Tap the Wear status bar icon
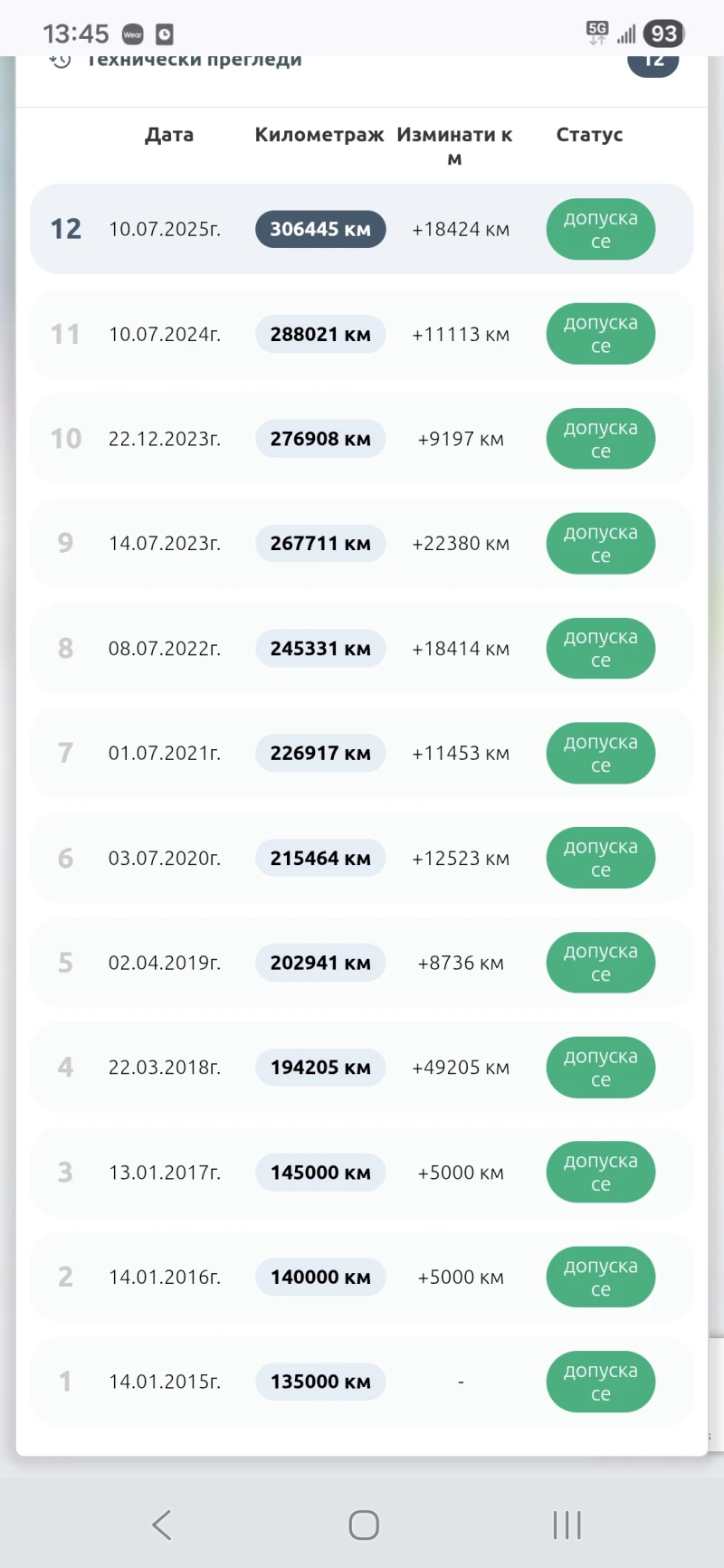Image resolution: width=724 pixels, height=1568 pixels. click(133, 34)
